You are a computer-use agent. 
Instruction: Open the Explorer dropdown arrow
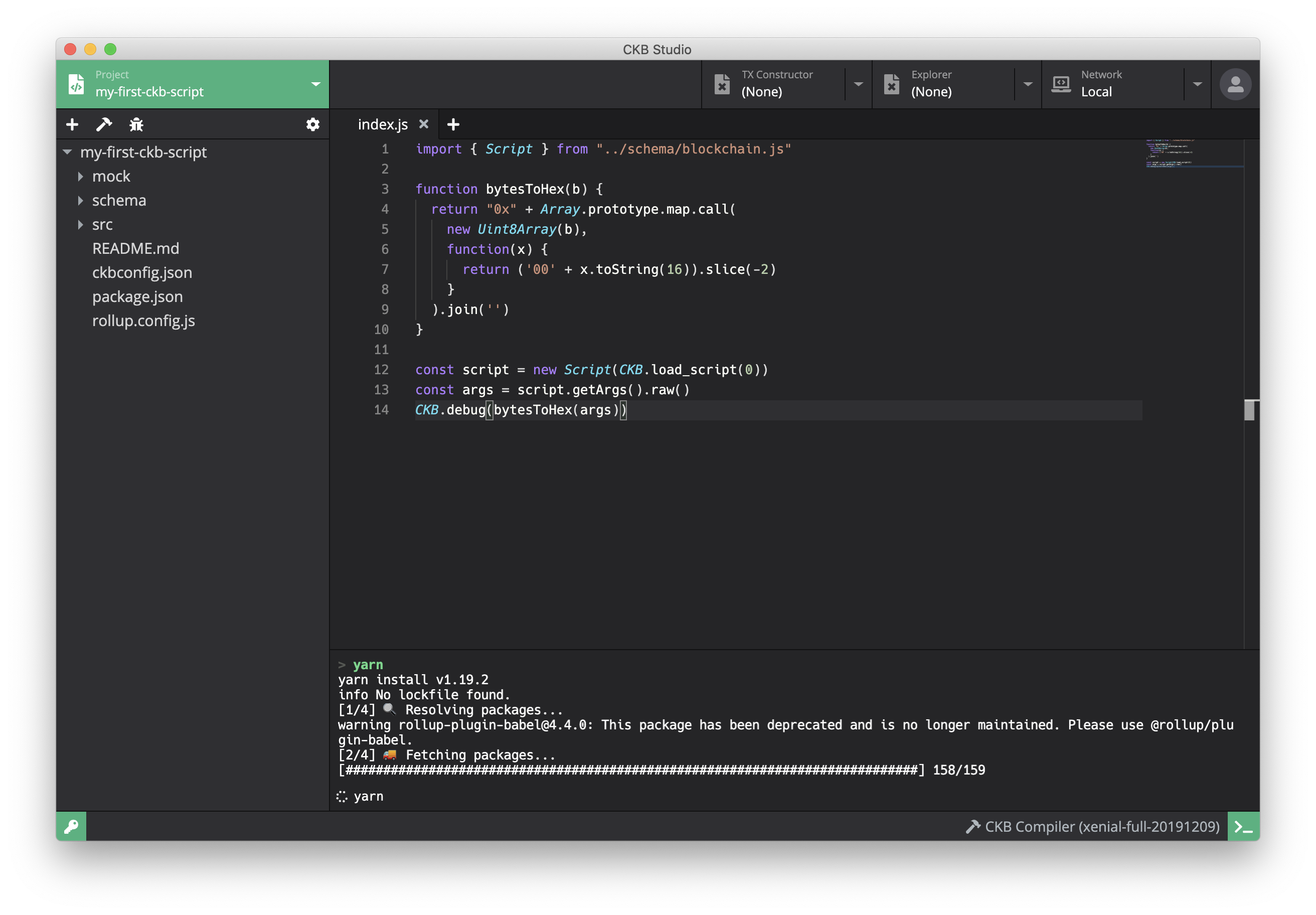click(1028, 84)
